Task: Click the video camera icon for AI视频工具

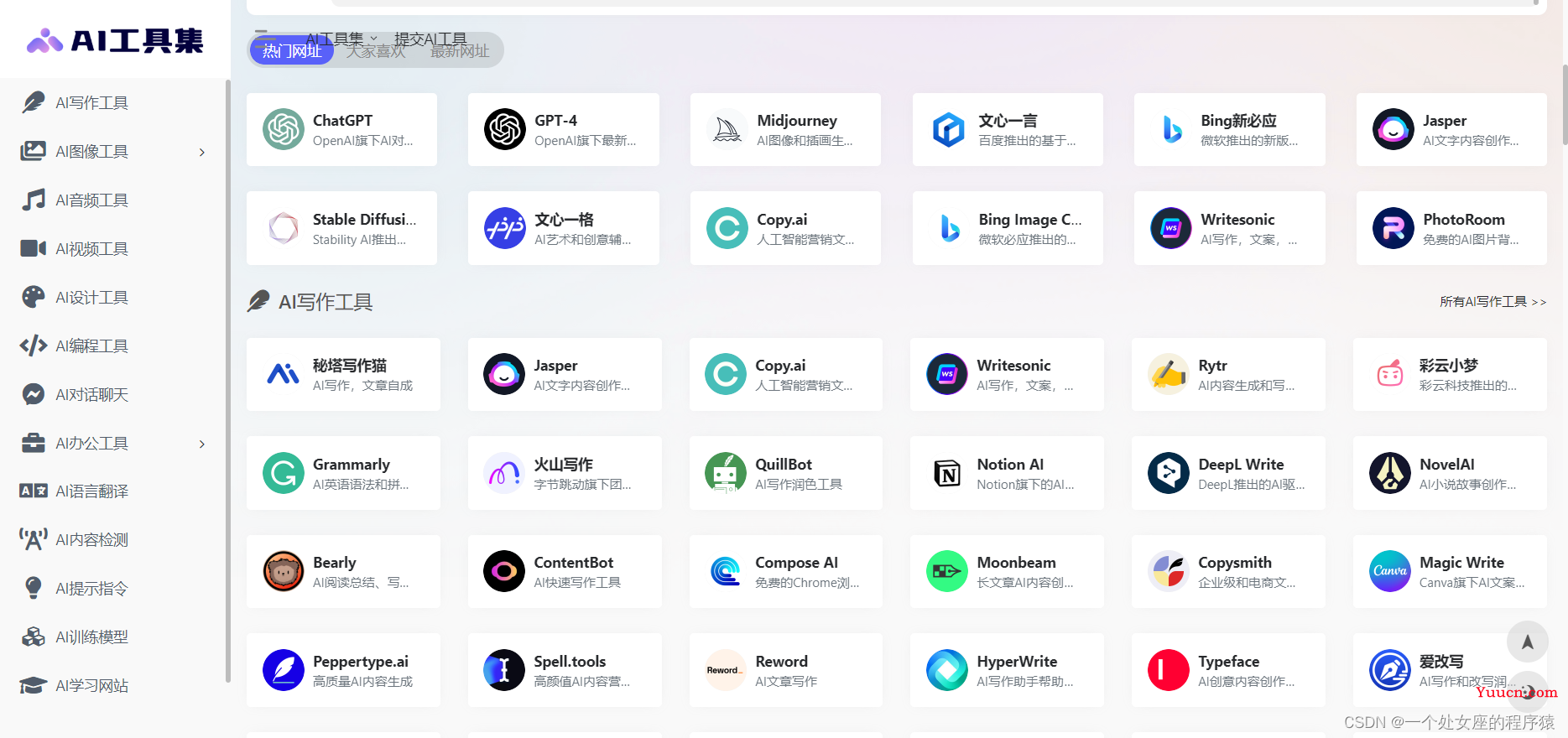Action: pos(34,248)
